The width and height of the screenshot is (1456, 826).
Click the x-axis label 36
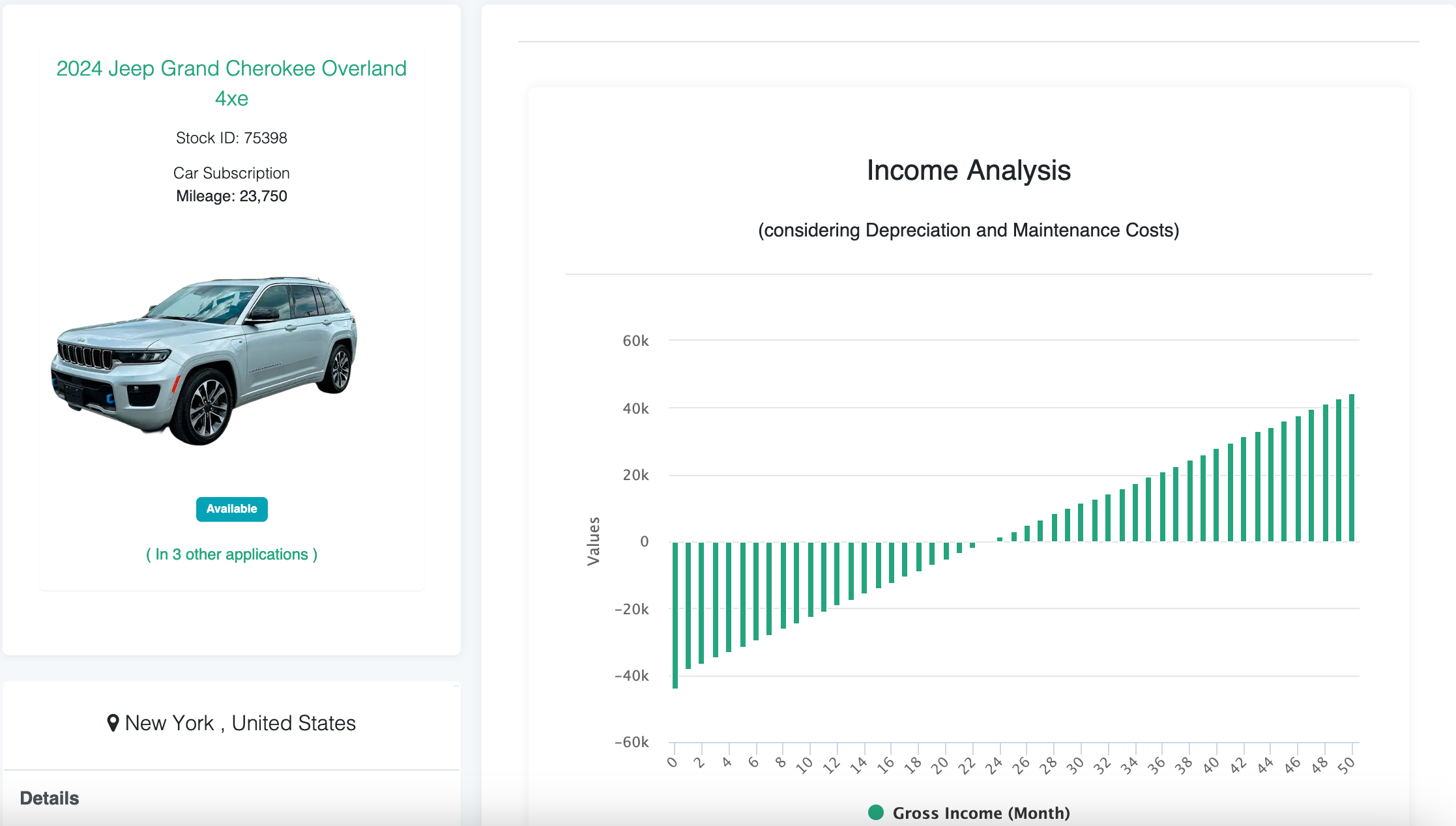tap(1156, 765)
